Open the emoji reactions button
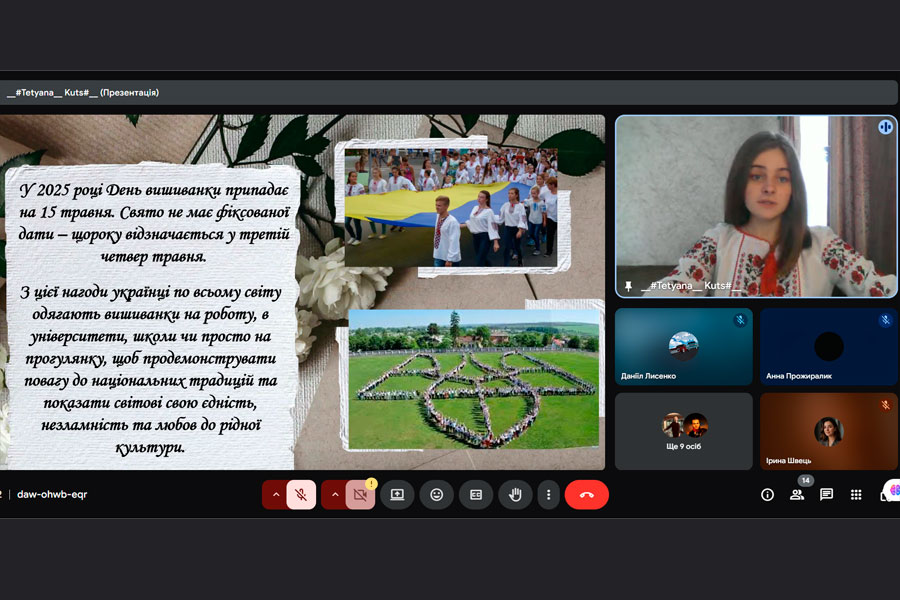The image size is (900, 600). pyautogui.click(x=437, y=495)
